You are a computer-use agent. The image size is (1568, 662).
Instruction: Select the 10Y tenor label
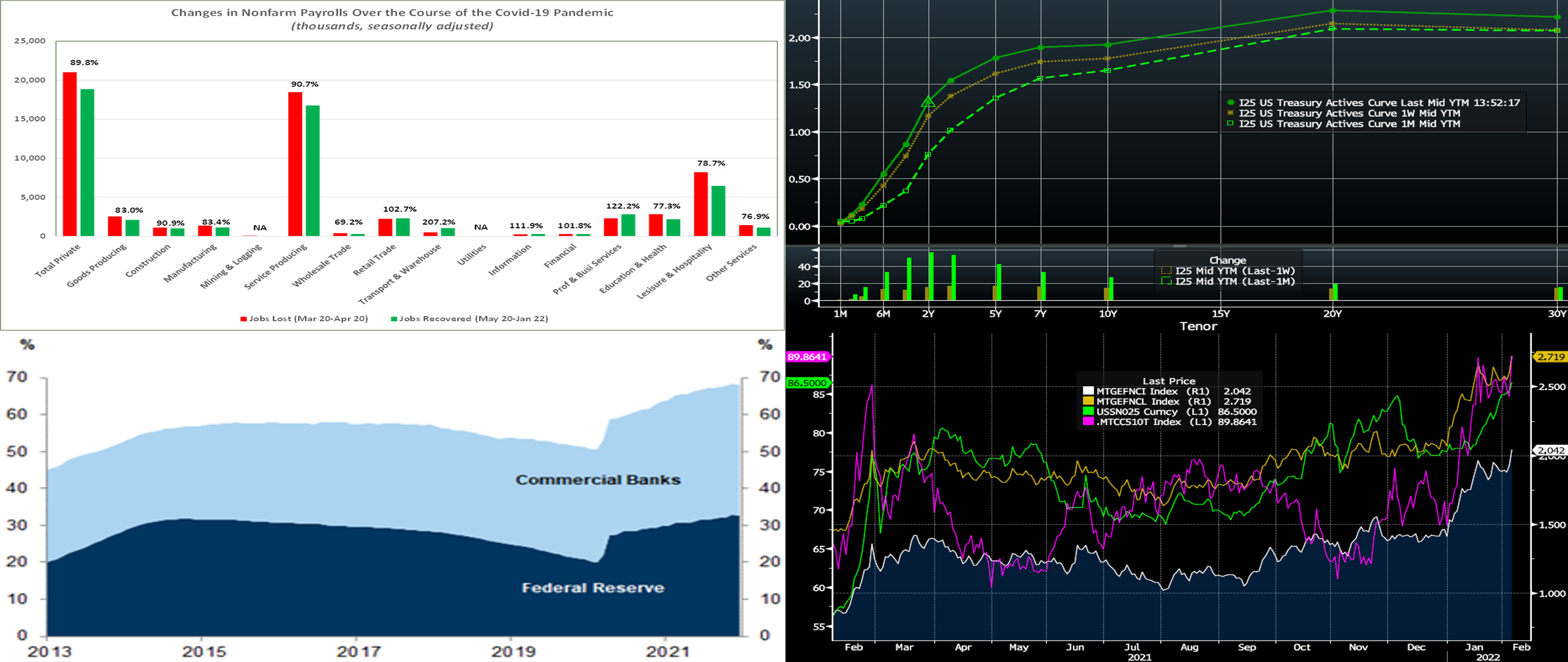point(1108,313)
